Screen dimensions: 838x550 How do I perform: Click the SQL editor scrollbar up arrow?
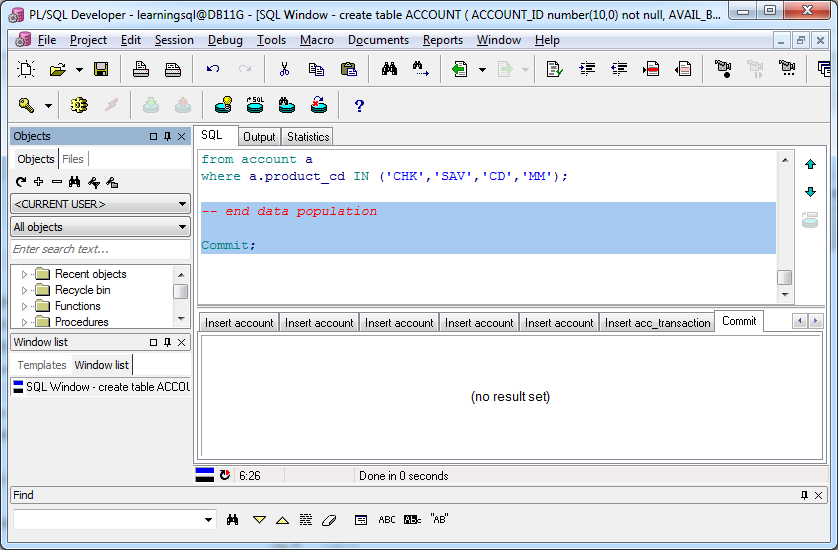coord(785,160)
